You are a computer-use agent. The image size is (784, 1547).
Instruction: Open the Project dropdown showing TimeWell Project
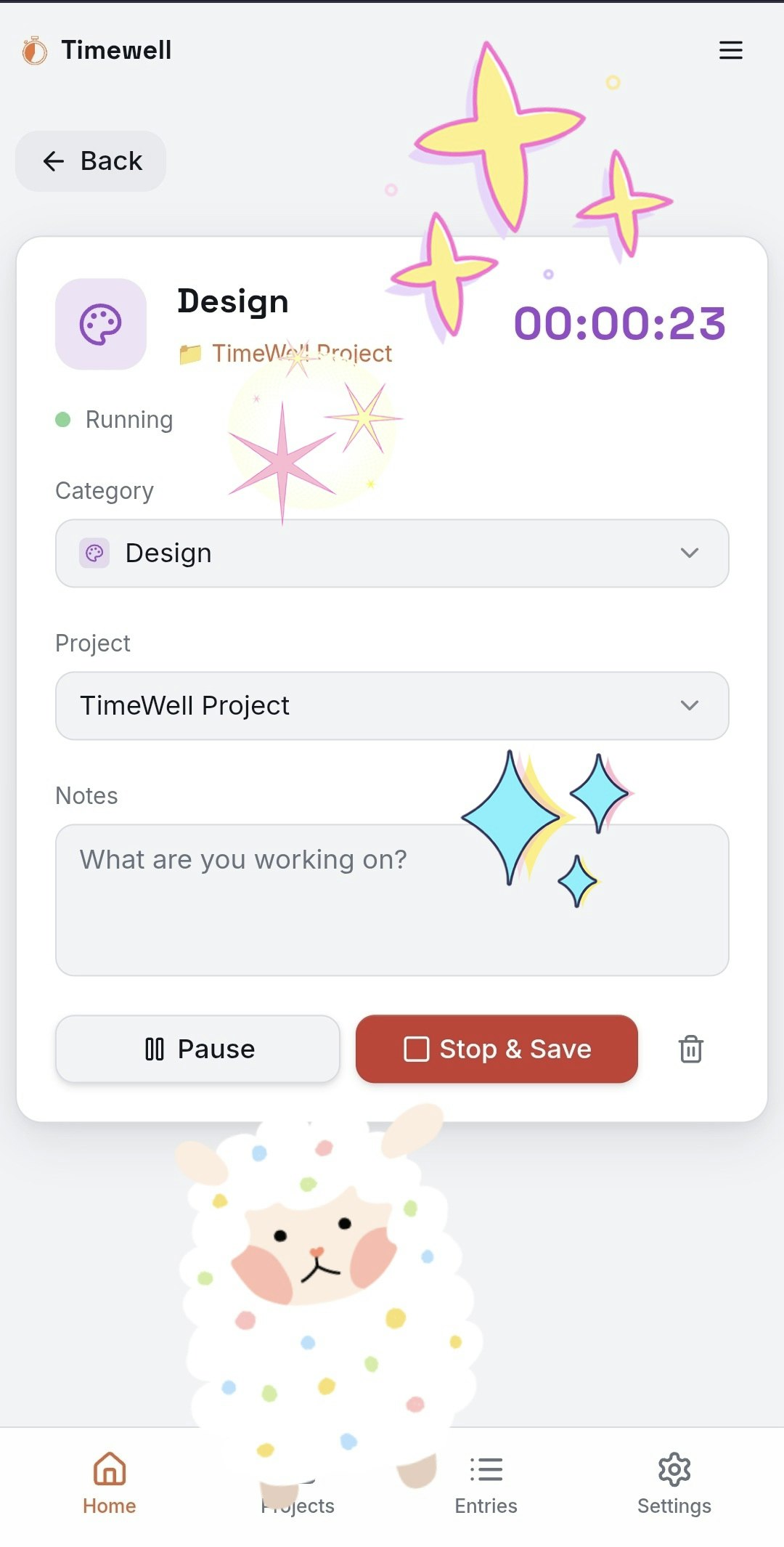[x=391, y=705]
